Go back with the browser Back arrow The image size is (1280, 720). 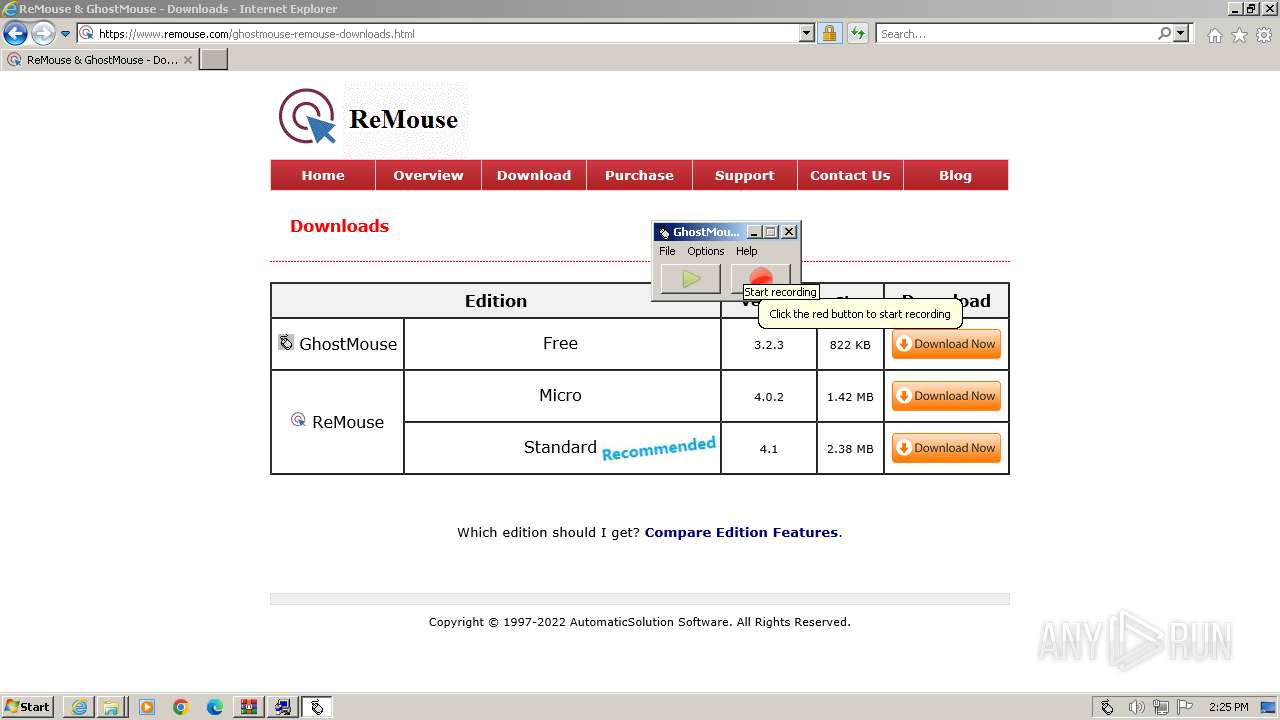click(15, 34)
